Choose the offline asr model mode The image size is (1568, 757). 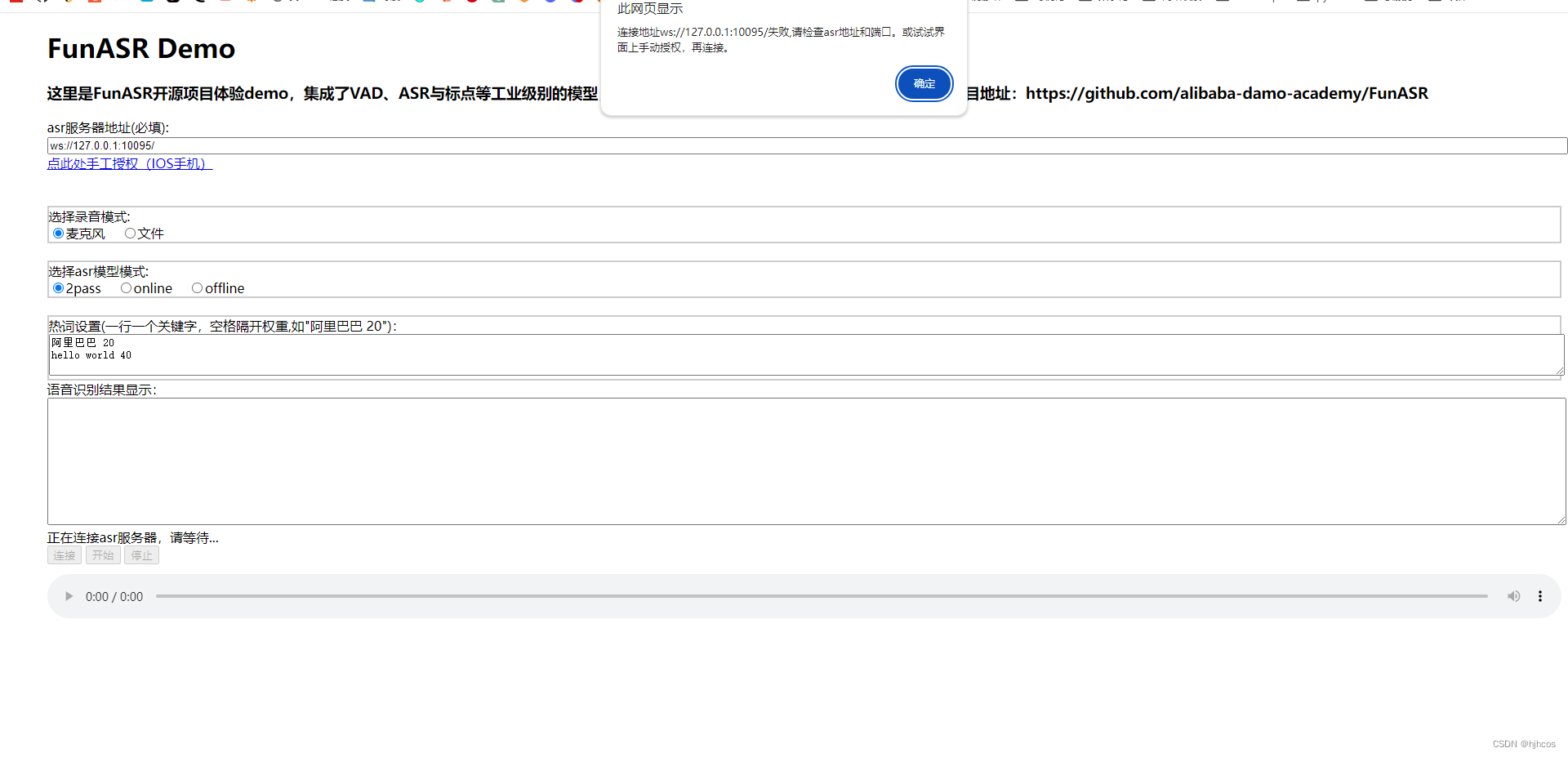pyautogui.click(x=197, y=288)
